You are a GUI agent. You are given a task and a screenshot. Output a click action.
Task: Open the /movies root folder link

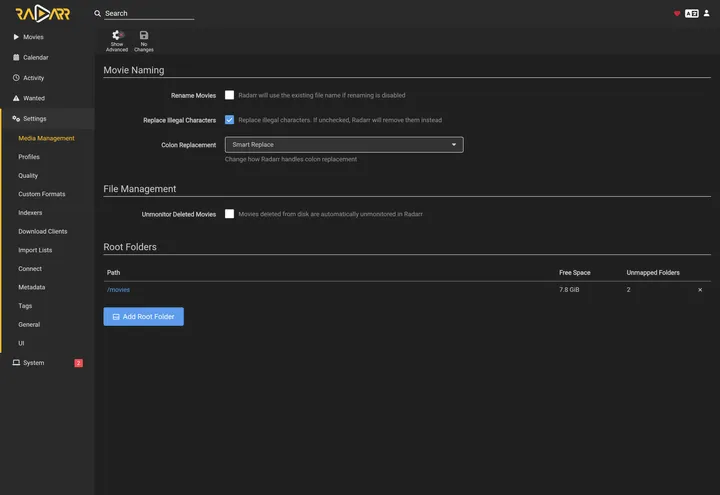coord(118,290)
